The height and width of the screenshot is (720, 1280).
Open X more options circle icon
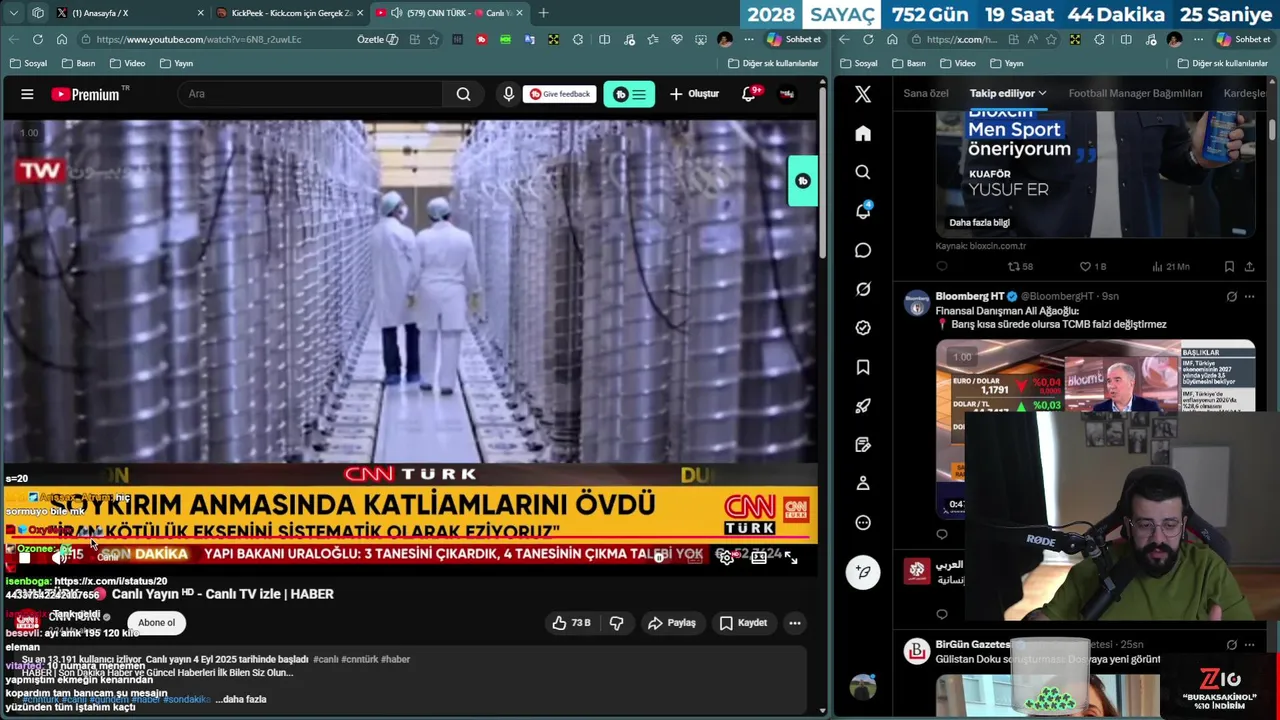pyautogui.click(x=863, y=522)
